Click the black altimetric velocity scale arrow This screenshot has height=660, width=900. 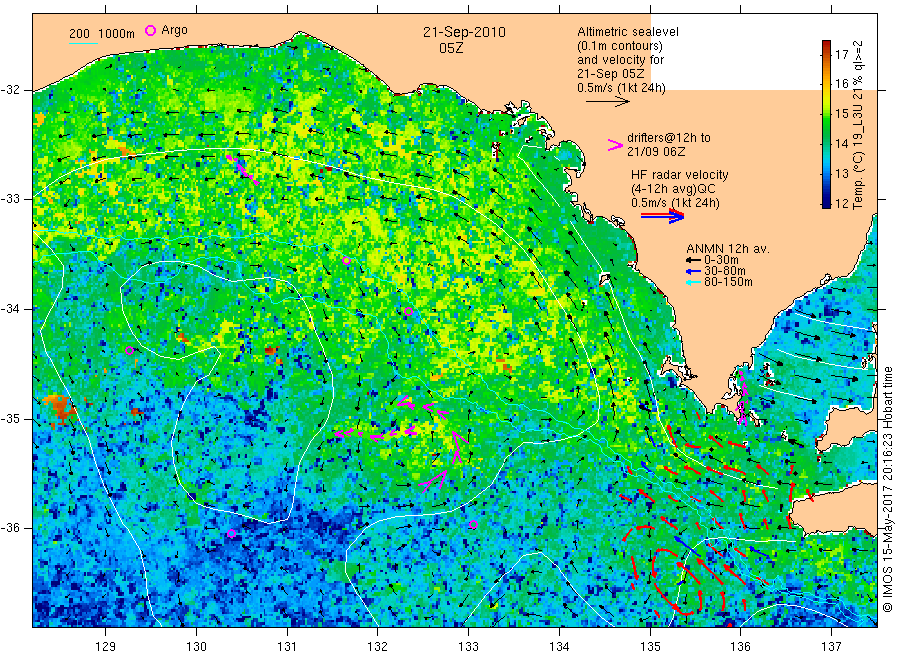[x=608, y=102]
